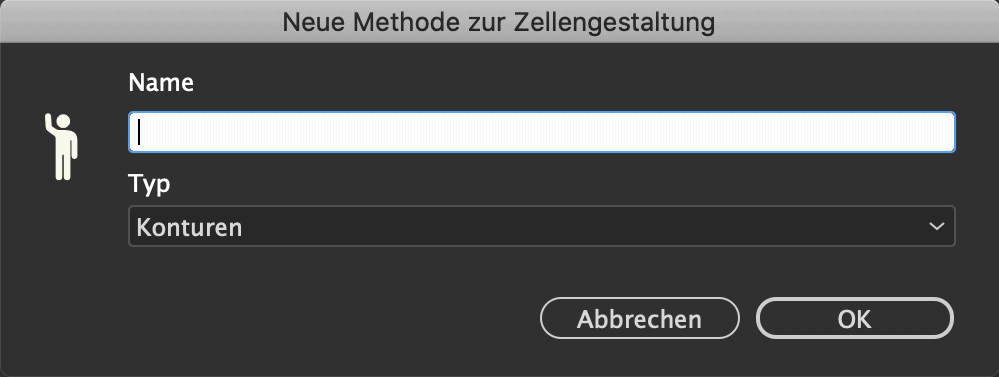This screenshot has width=999, height=377.
Task: Place cursor in the blue-outlined Name field
Action: pos(542,132)
